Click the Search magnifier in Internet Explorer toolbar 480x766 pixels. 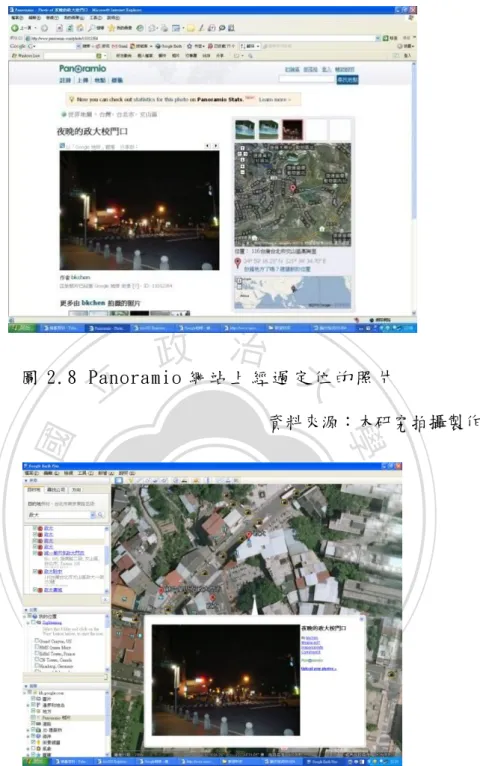click(91, 28)
